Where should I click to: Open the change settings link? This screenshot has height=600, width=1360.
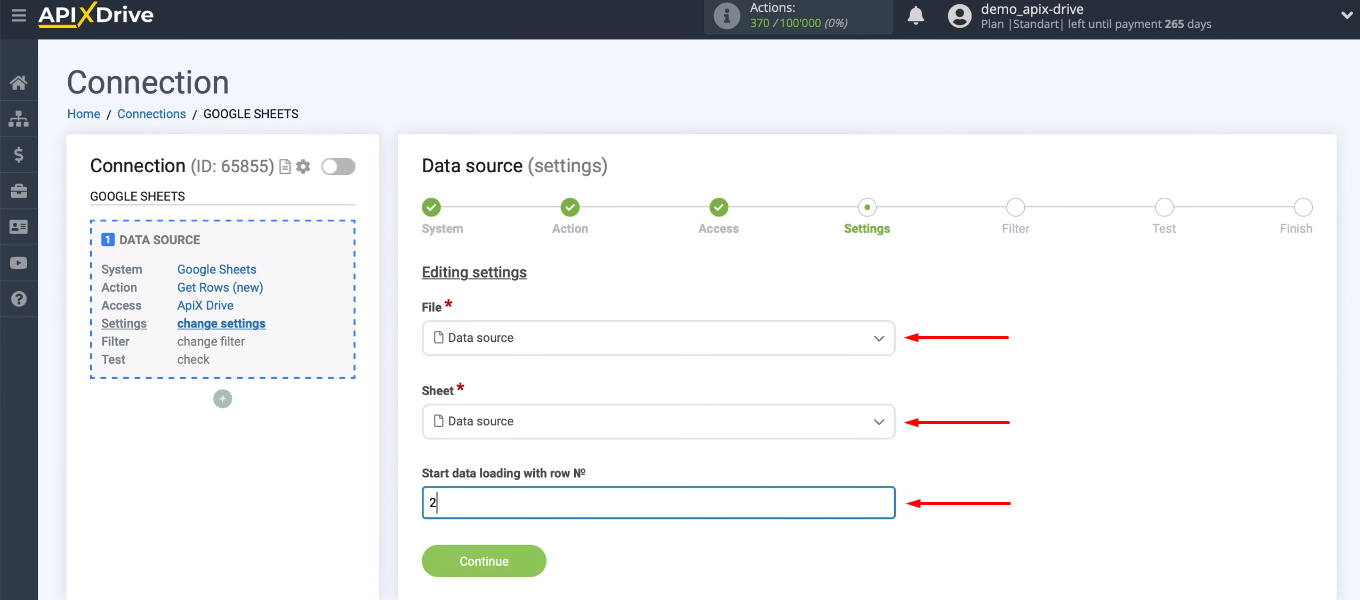(220, 323)
